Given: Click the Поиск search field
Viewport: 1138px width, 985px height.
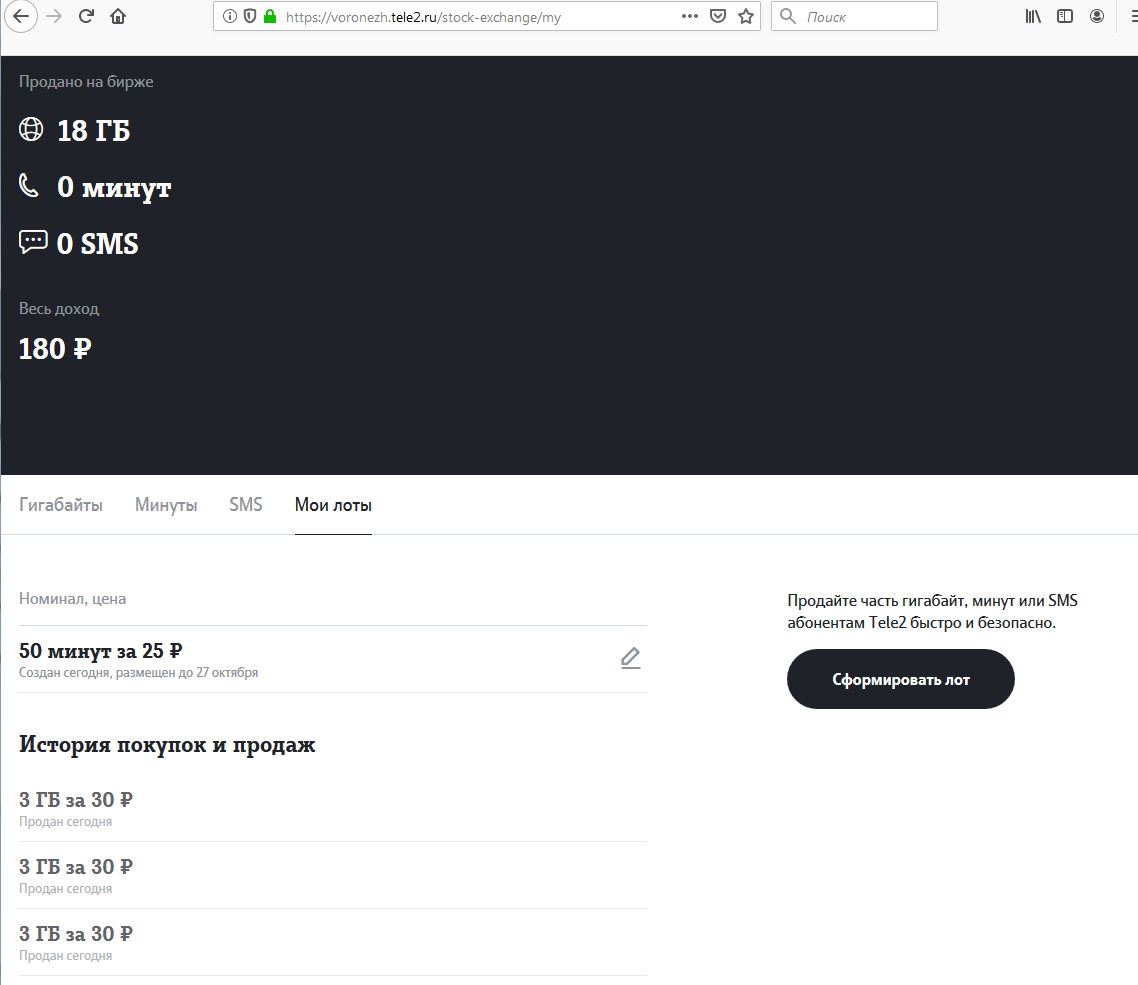Looking at the screenshot, I should (x=854, y=16).
